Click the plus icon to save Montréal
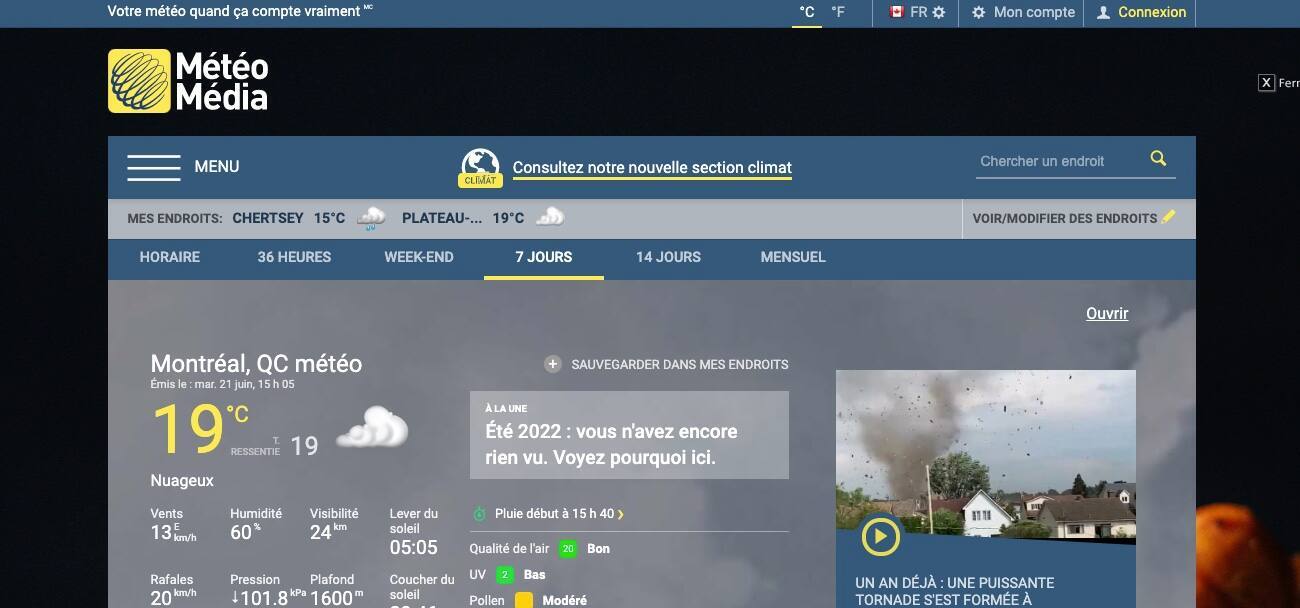This screenshot has width=1300, height=608. (552, 364)
